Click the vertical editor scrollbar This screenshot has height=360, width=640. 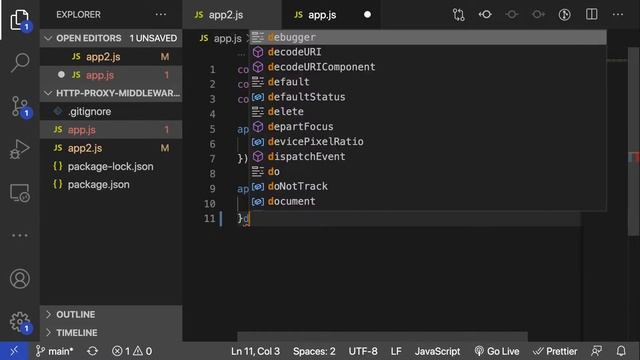pos(633,141)
